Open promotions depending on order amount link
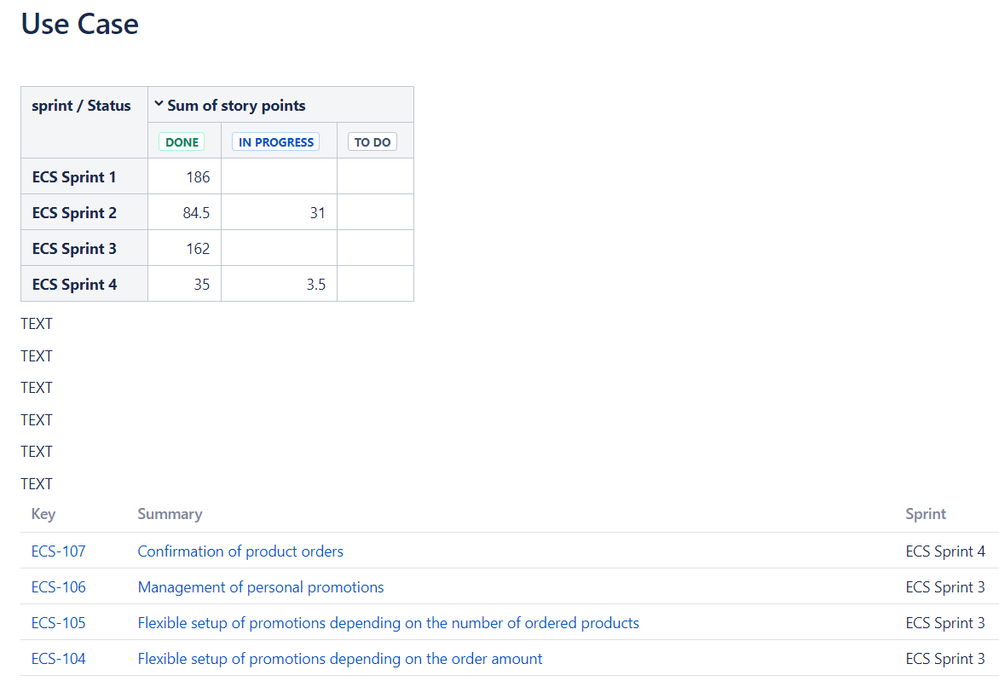Screen dimensions: 999x681 pos(340,659)
